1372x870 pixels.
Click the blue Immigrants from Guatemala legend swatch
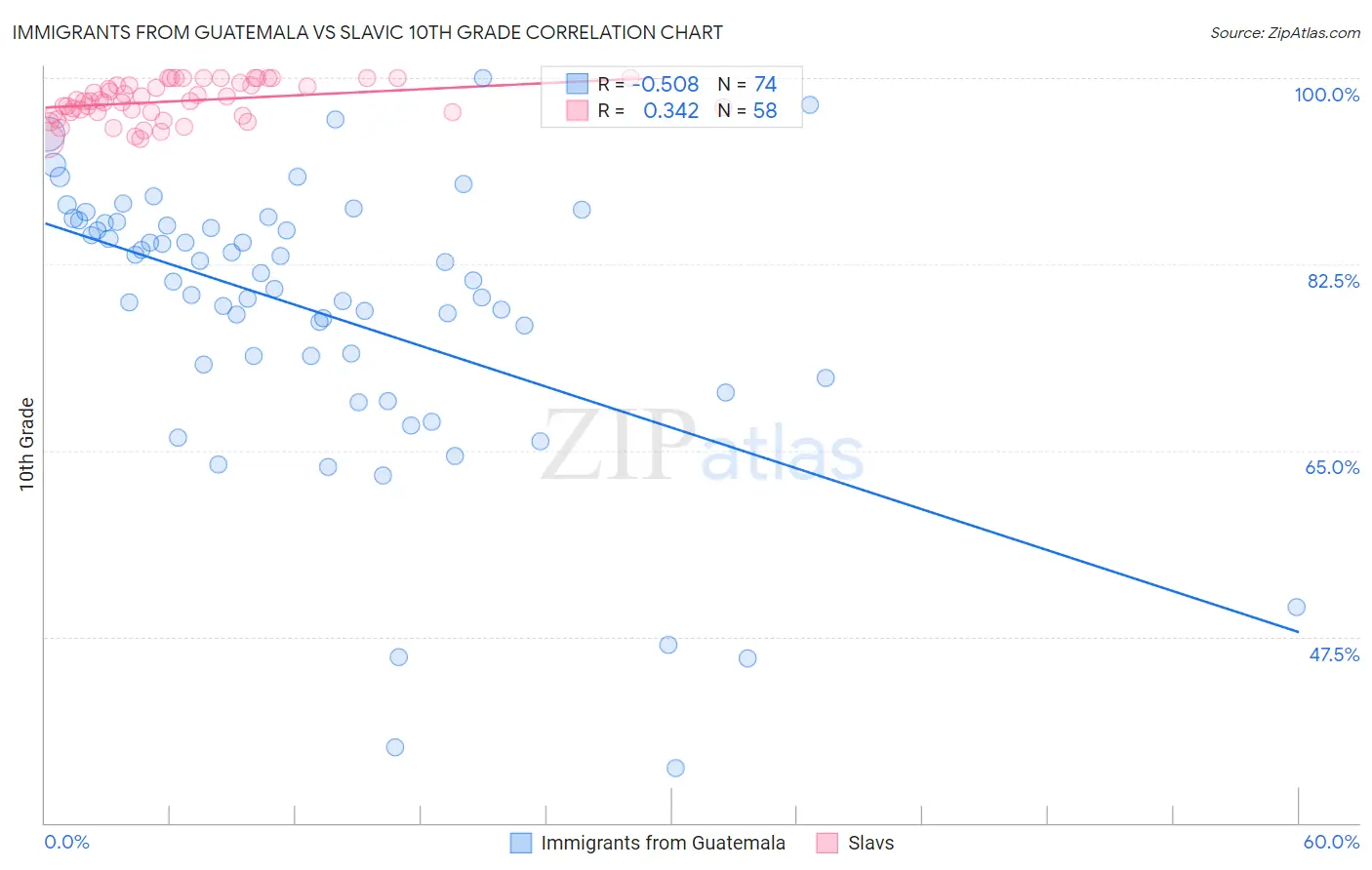(x=521, y=843)
